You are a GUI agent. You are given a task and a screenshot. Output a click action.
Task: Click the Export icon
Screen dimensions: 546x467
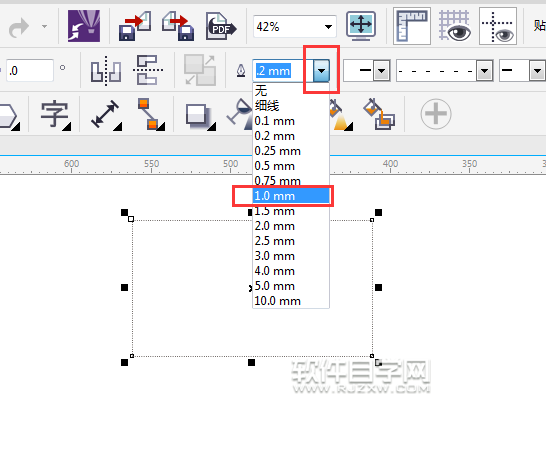point(178,26)
